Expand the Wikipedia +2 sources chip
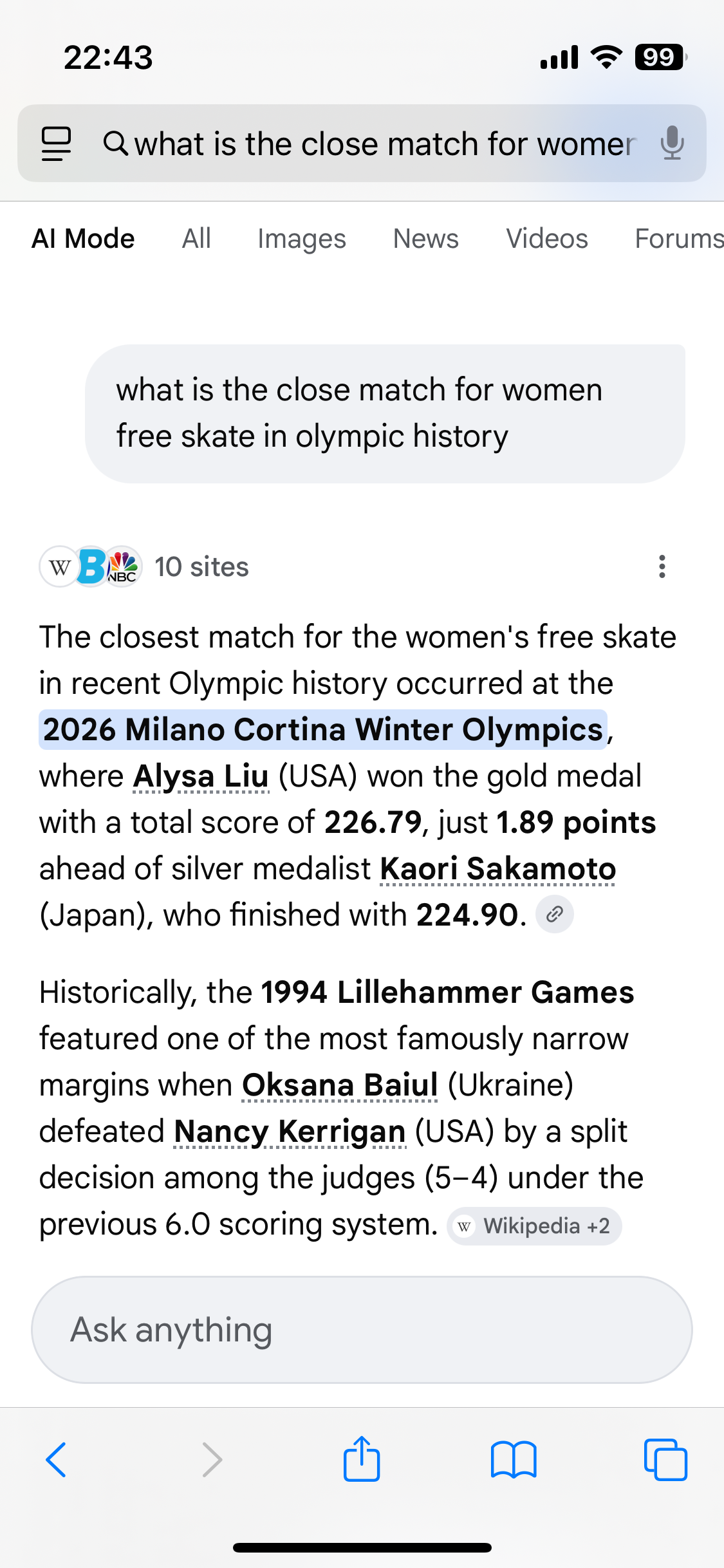 (x=534, y=1226)
